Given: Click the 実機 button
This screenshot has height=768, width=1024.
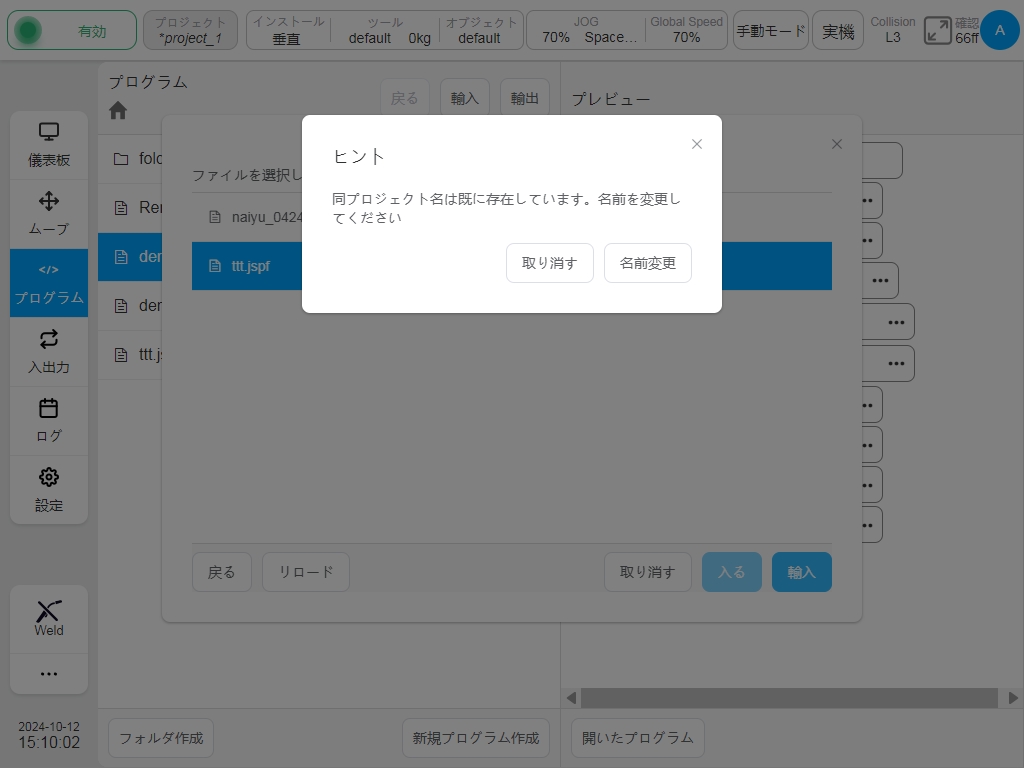Looking at the screenshot, I should tap(838, 31).
